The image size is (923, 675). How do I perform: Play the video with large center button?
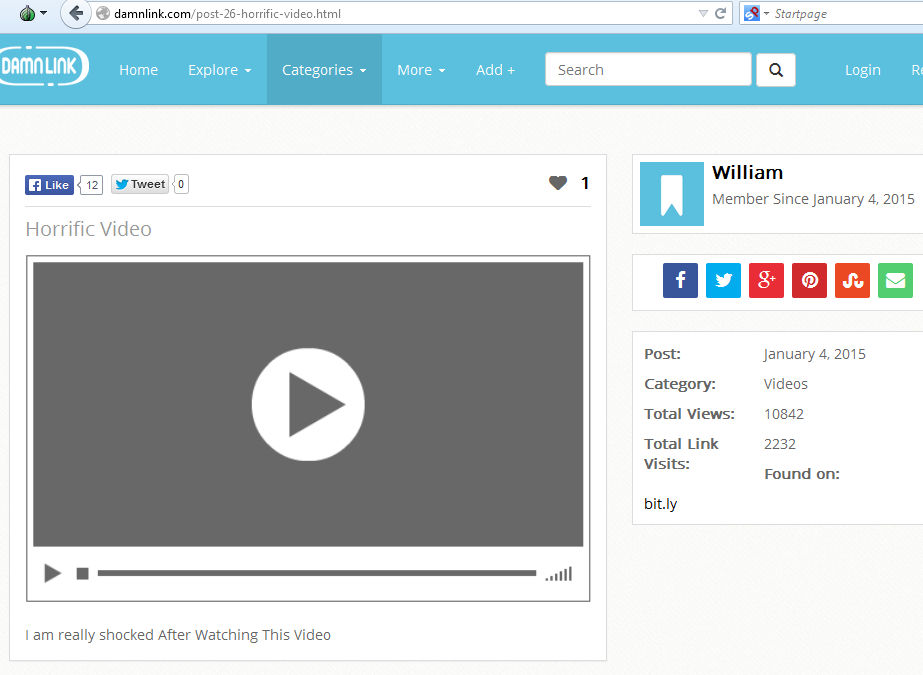(308, 405)
